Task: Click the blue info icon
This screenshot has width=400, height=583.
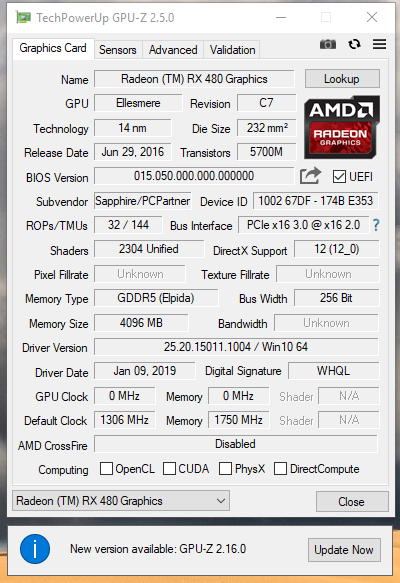Action: click(35, 549)
